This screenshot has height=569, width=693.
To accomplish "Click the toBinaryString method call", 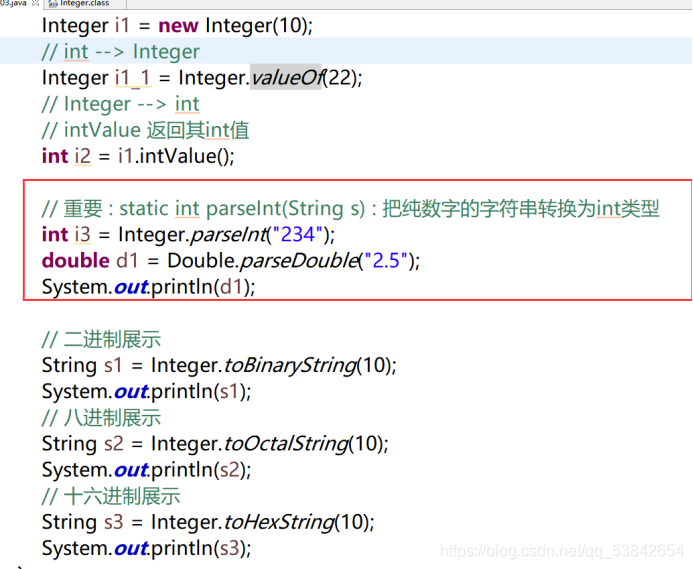I will (x=290, y=365).
